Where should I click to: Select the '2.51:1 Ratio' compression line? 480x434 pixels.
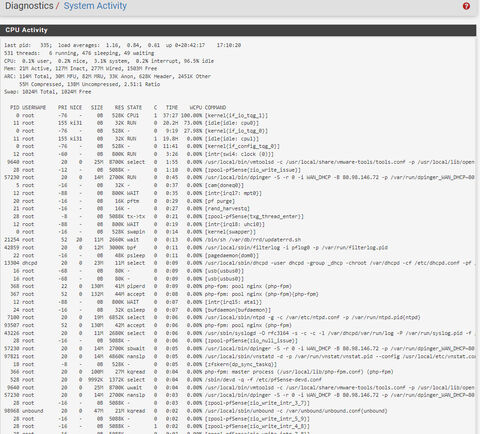tap(89, 84)
